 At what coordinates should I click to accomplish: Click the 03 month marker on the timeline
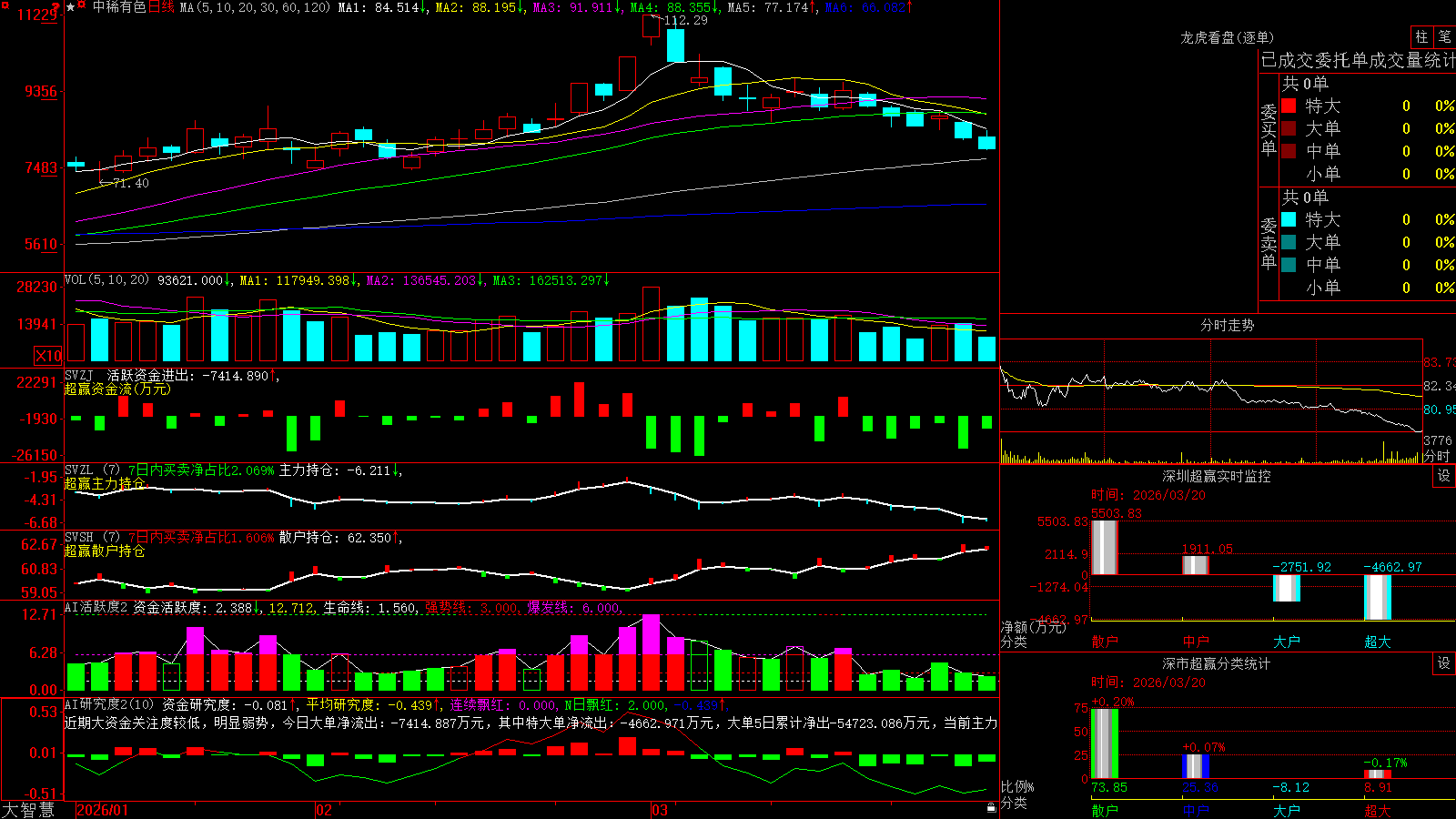click(660, 810)
